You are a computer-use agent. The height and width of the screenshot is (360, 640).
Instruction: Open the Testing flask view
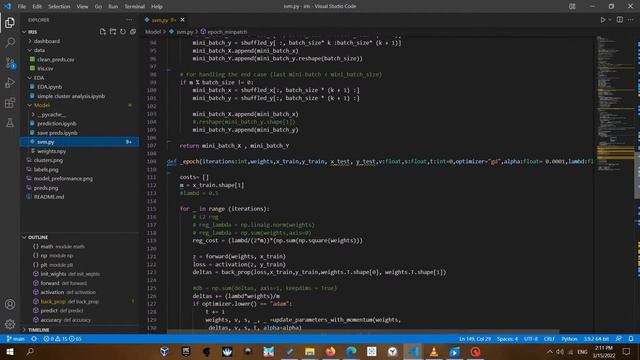coord(10,122)
